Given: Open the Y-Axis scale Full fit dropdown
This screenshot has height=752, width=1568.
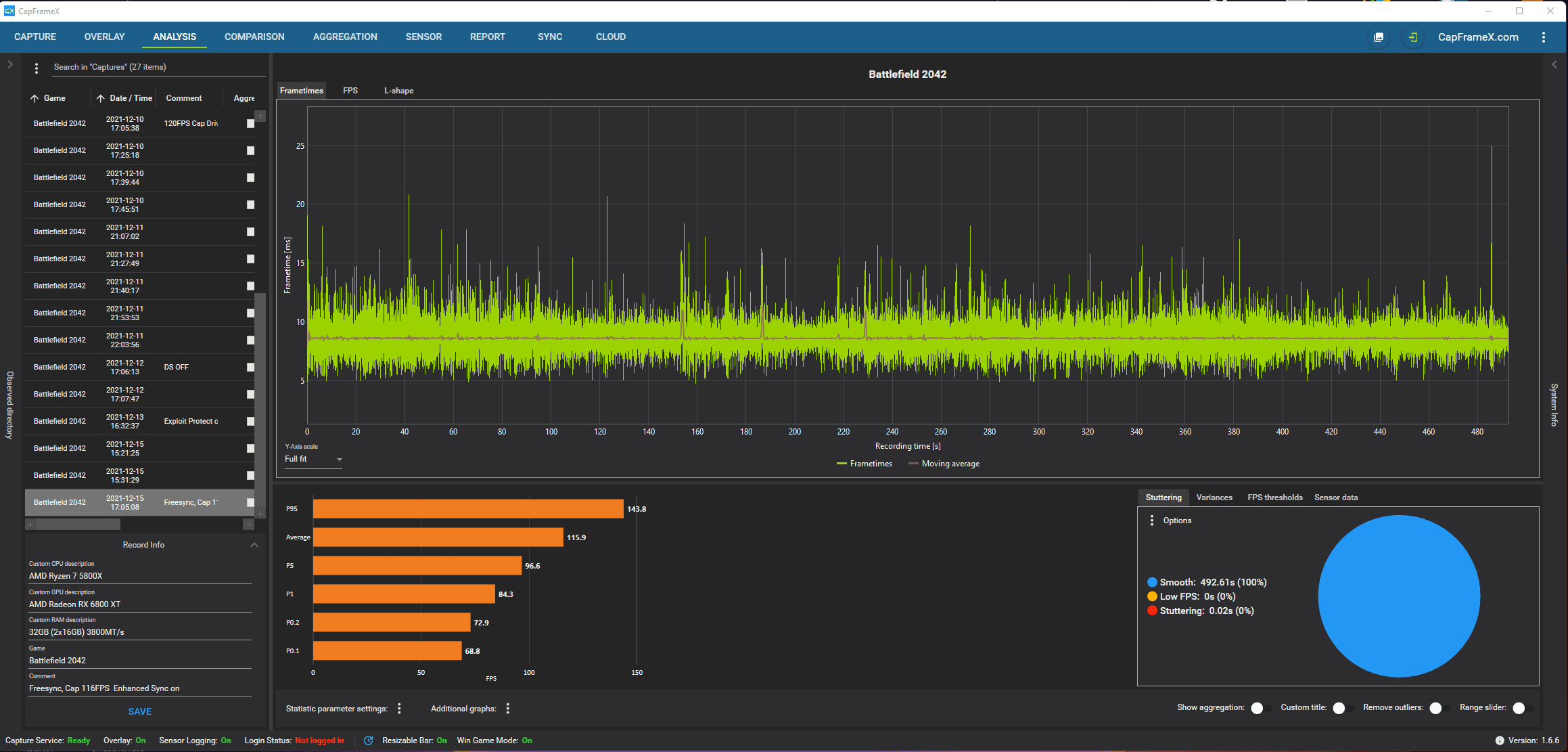Looking at the screenshot, I should coord(313,459).
